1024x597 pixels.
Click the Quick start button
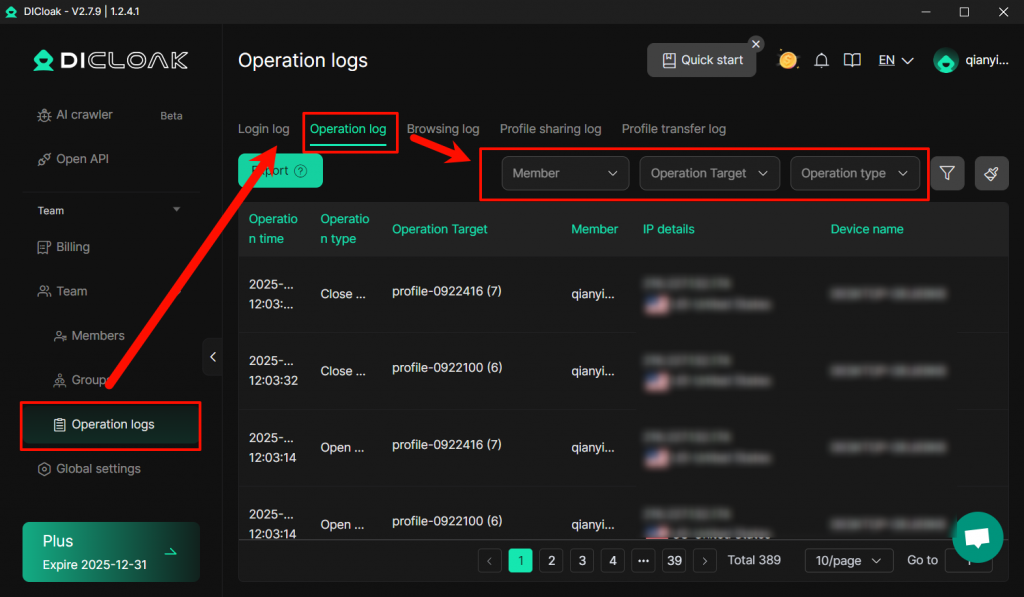[x=702, y=60]
